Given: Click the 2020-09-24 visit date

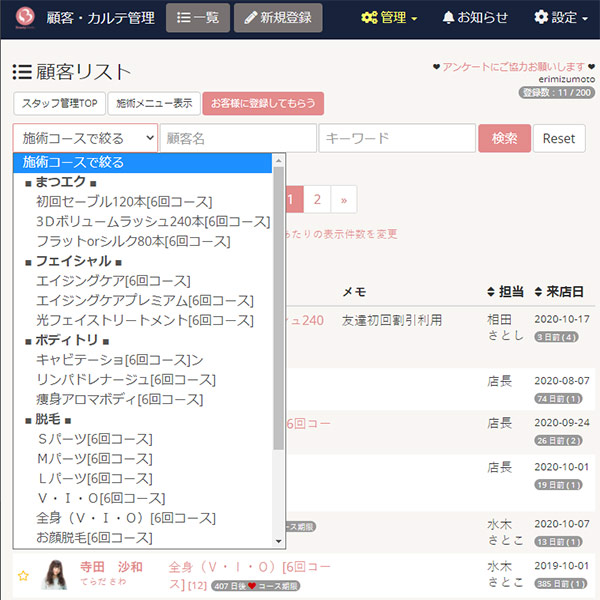Looking at the screenshot, I should tap(562, 423).
